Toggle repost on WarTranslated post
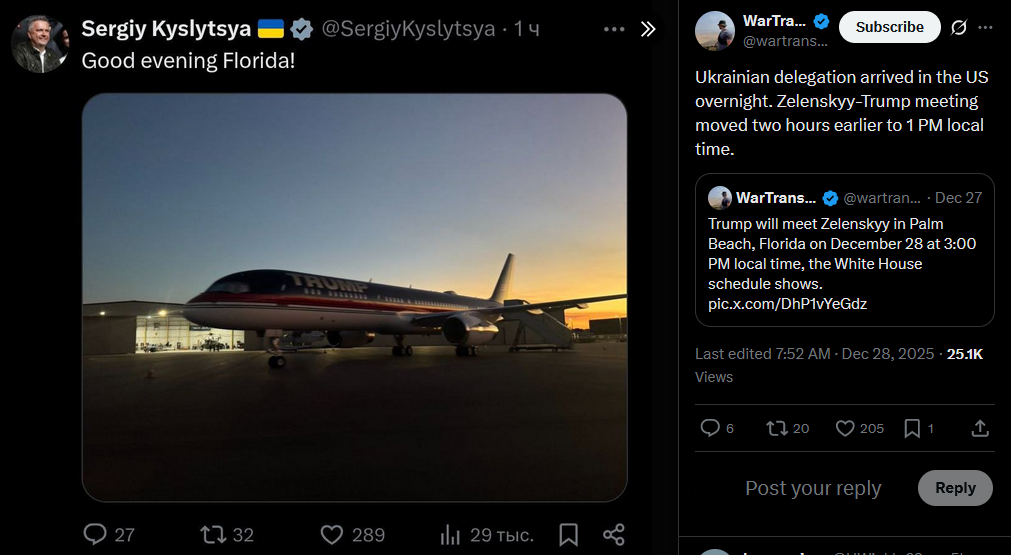This screenshot has width=1011, height=555. [777, 428]
